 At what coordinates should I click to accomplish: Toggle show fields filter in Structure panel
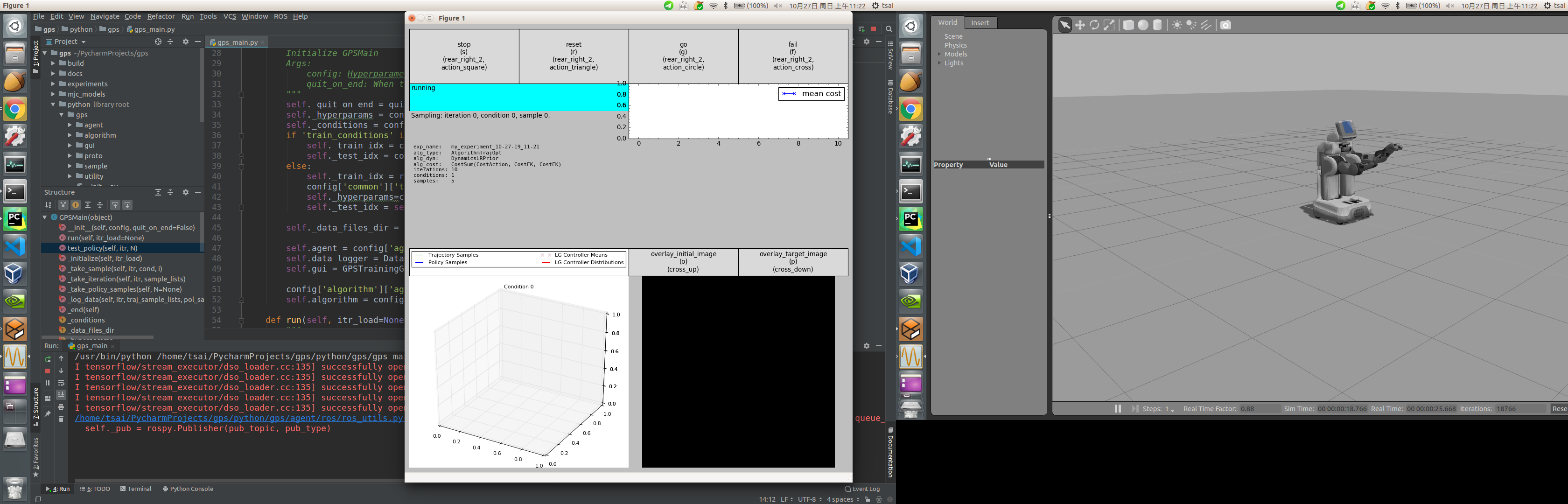point(76,205)
